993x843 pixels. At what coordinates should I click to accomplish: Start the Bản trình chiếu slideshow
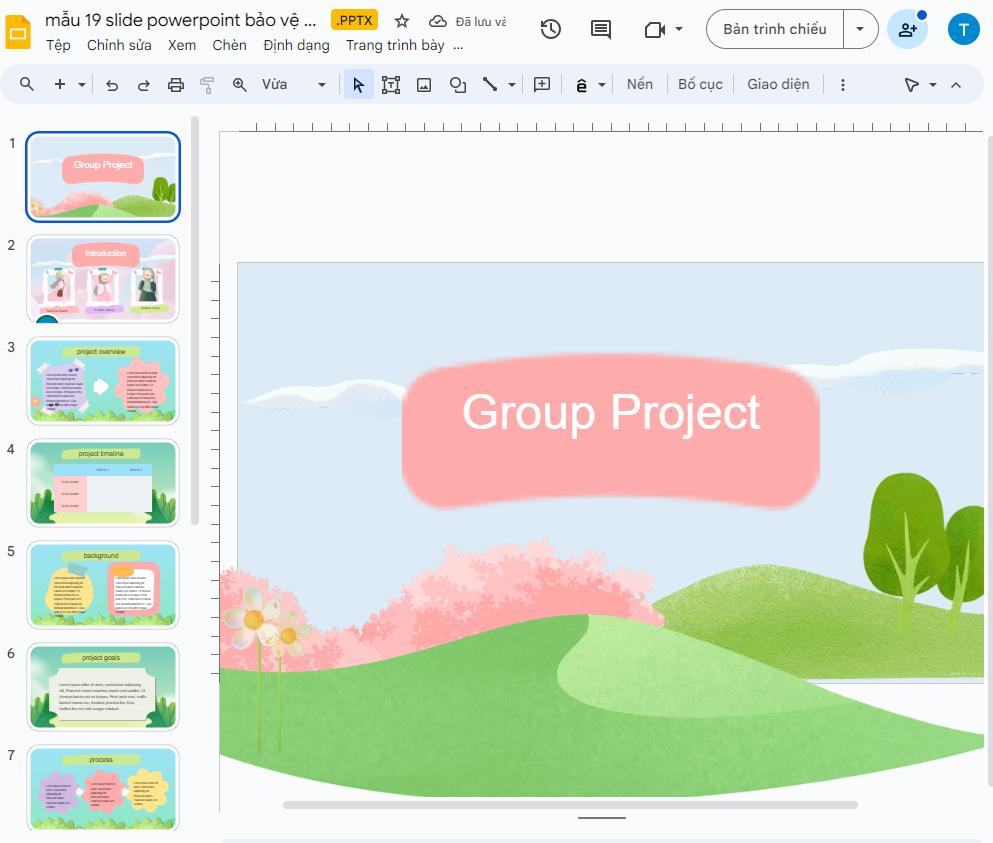tap(777, 29)
